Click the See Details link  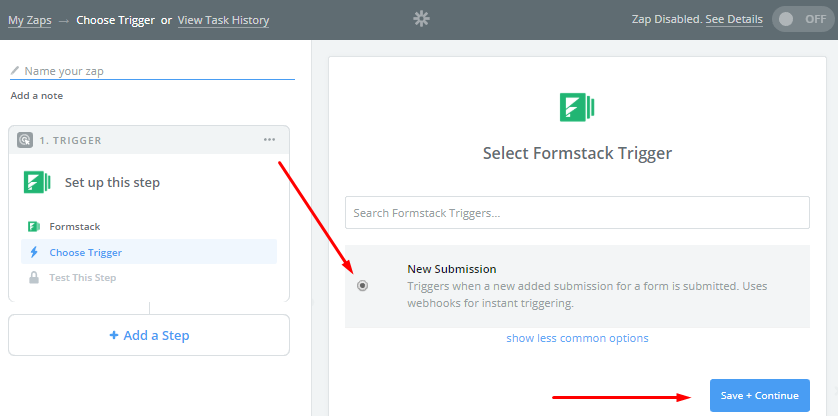734,20
